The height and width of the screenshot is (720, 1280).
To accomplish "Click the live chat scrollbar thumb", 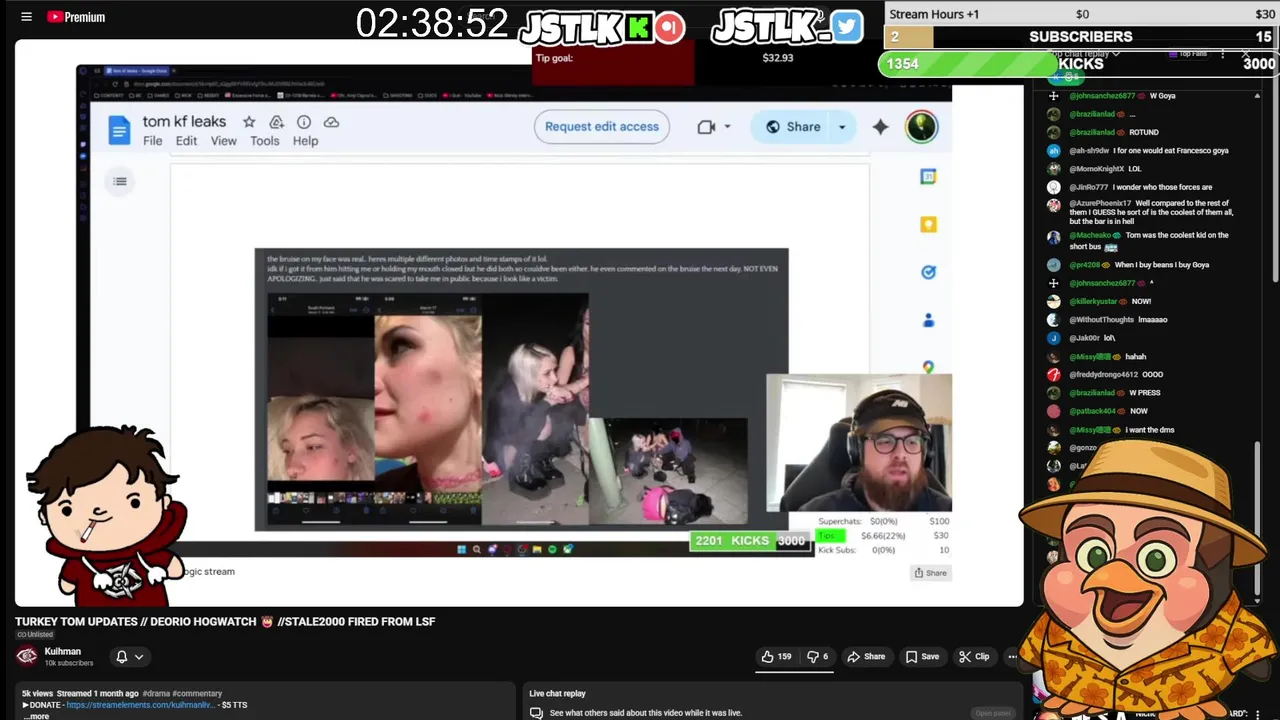I will 1257,520.
